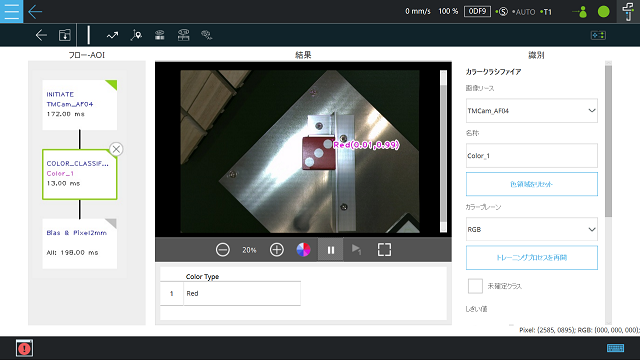Open the on-screen keyboard icon
The width and height of the screenshot is (640, 360).
(x=615, y=348)
